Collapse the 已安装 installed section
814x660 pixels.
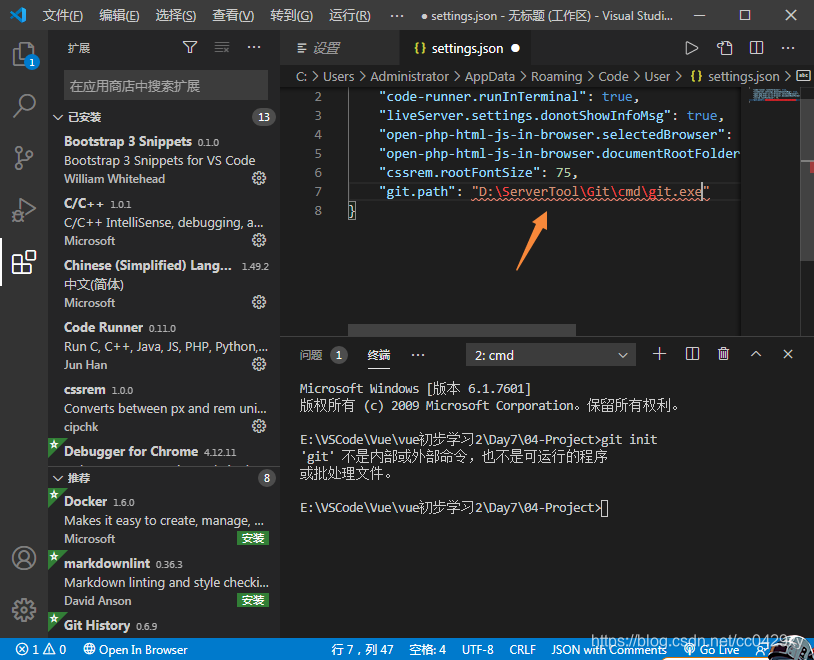164,117
